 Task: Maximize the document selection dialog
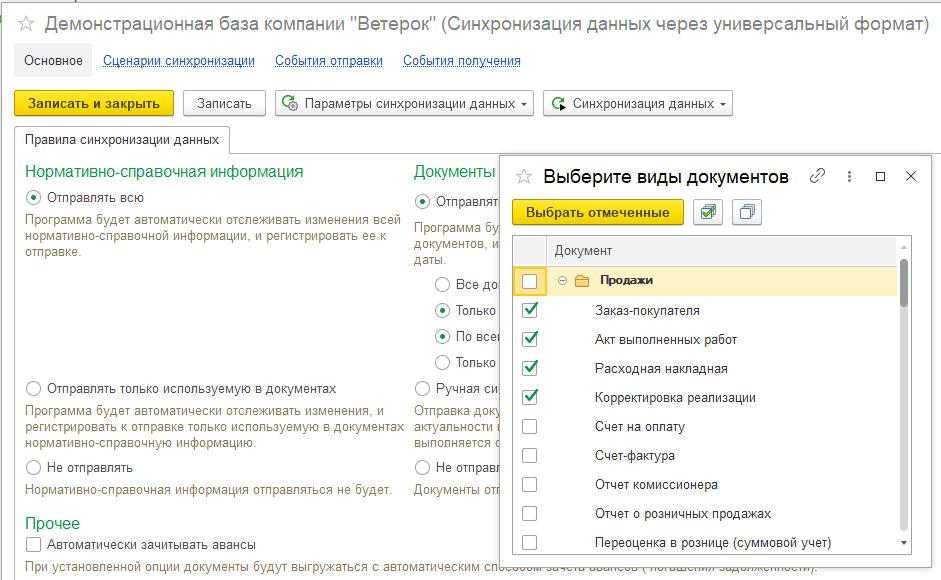click(x=880, y=176)
